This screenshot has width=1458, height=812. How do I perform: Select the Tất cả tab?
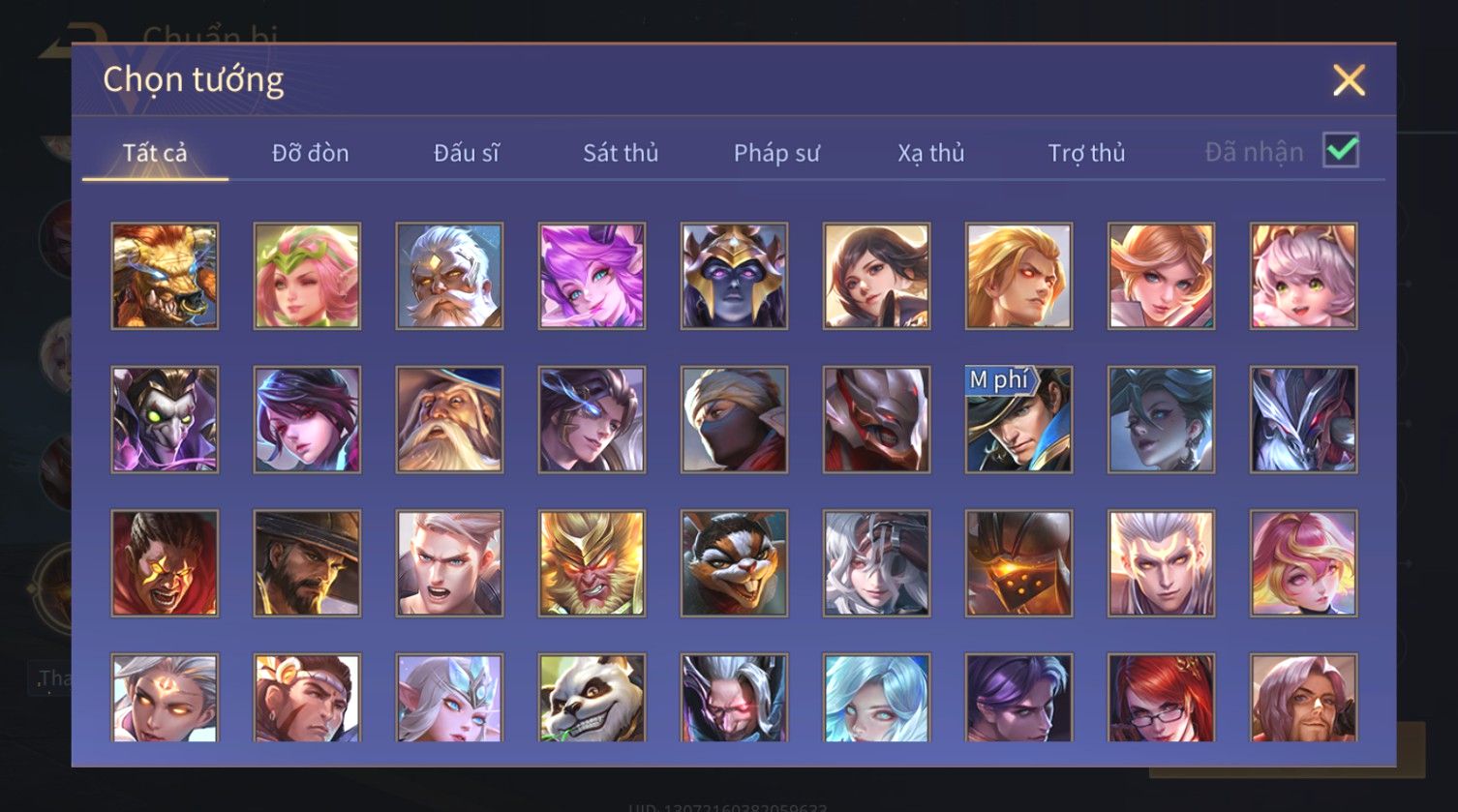(x=155, y=153)
